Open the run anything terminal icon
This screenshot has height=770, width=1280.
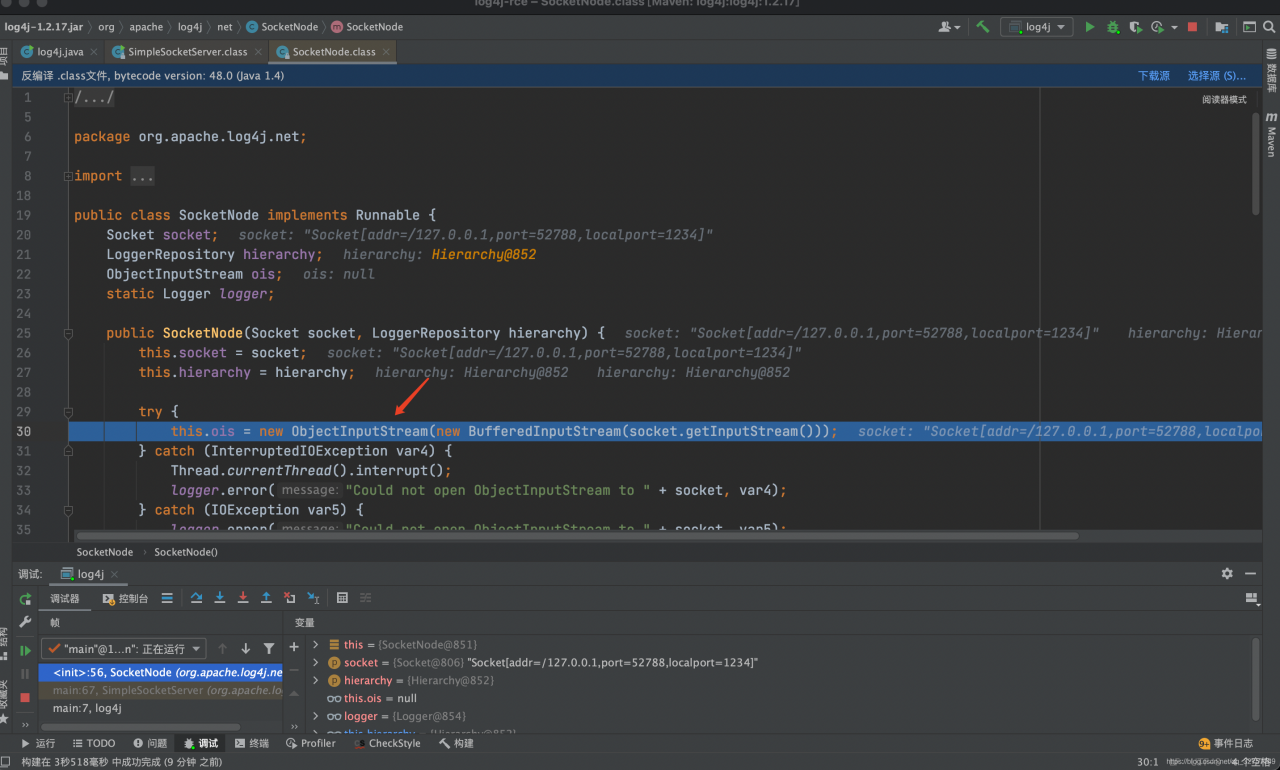tap(1249, 27)
